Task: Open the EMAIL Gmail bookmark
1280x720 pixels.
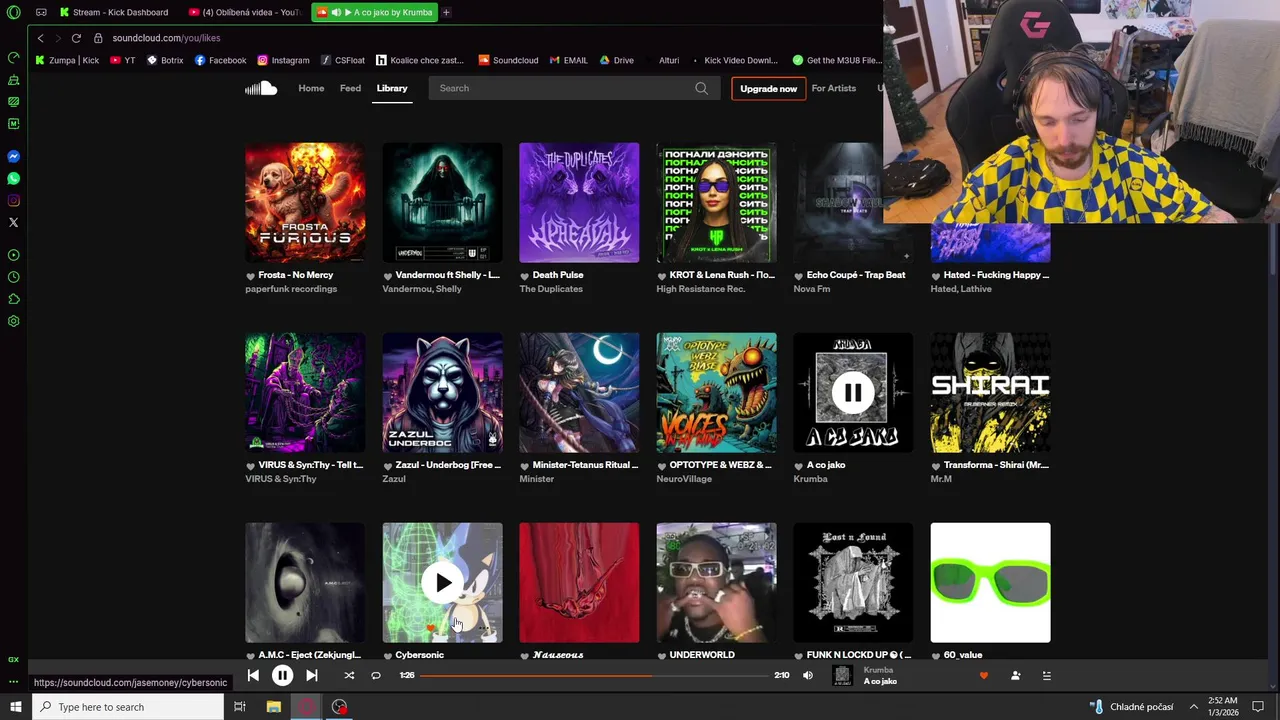Action: pyautogui.click(x=569, y=60)
